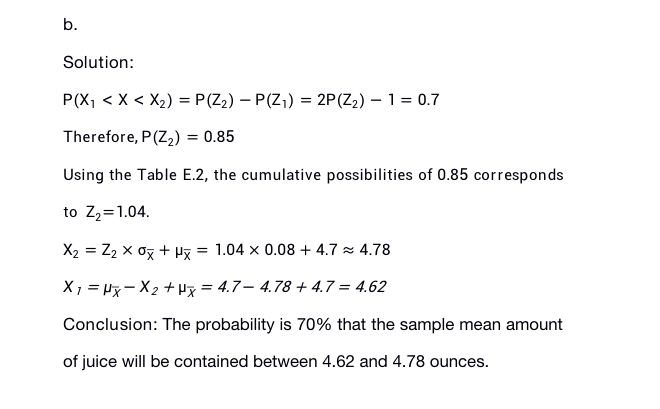Select the P(X₁ < X < X₂) expression

[122, 100]
